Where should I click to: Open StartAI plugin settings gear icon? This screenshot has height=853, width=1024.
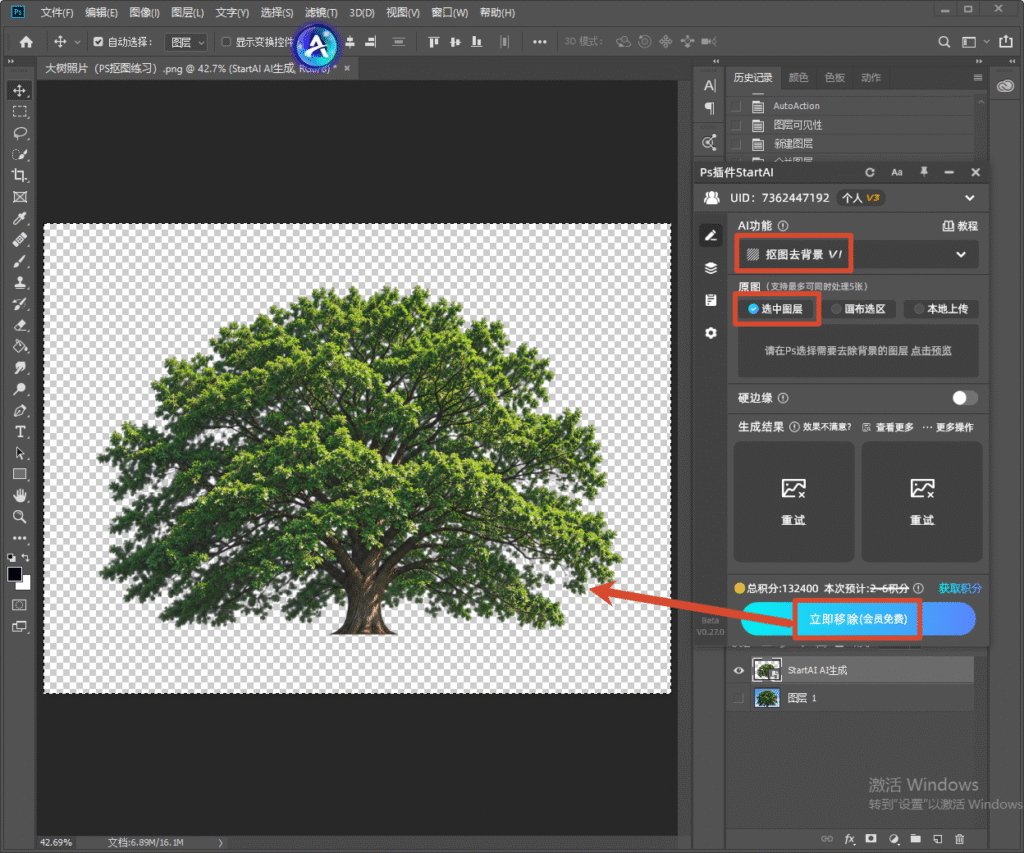point(711,333)
